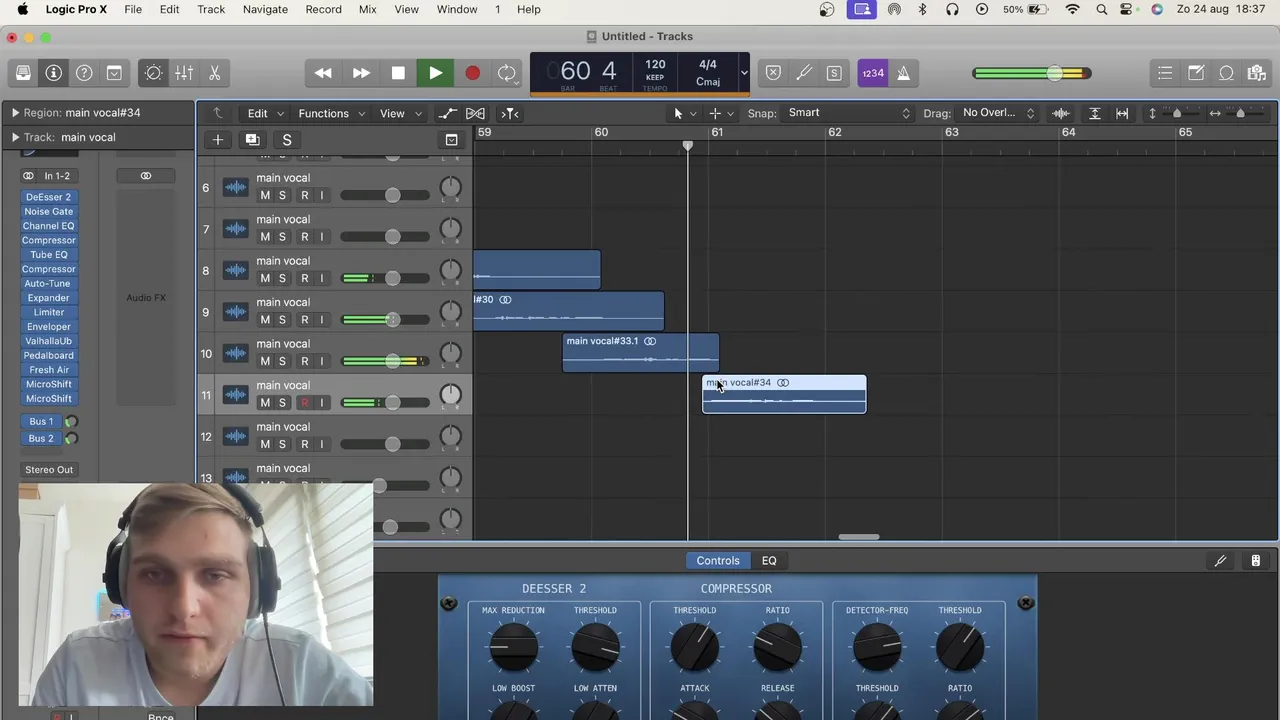
Task: Click the ValhallaUb plugin slot
Action: pyautogui.click(x=48, y=341)
